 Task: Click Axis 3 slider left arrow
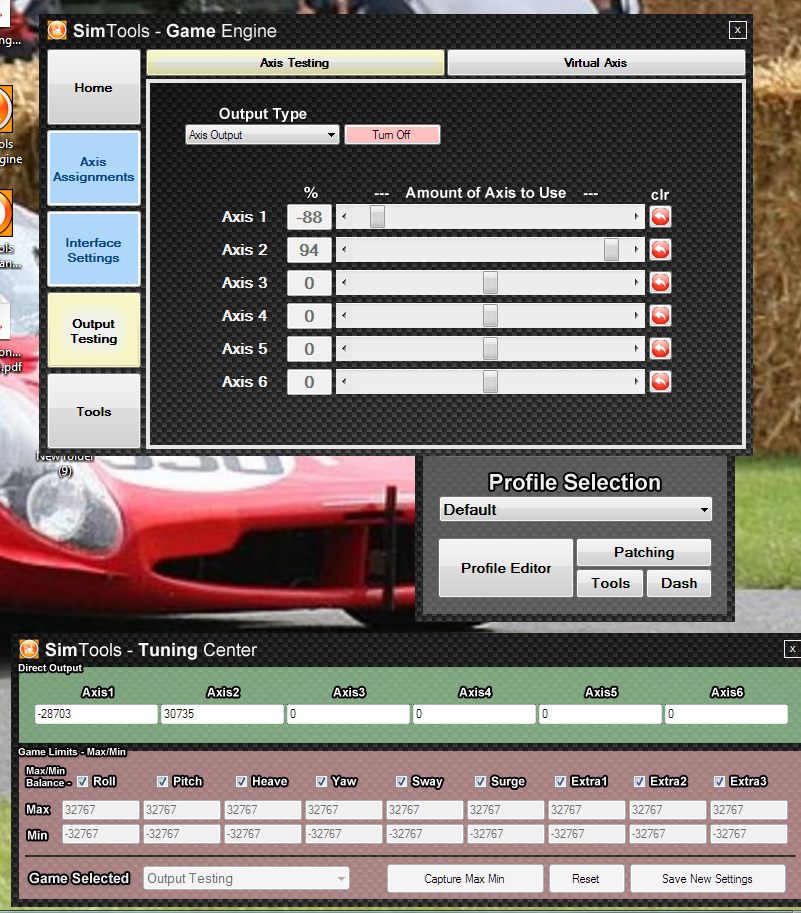tap(344, 283)
